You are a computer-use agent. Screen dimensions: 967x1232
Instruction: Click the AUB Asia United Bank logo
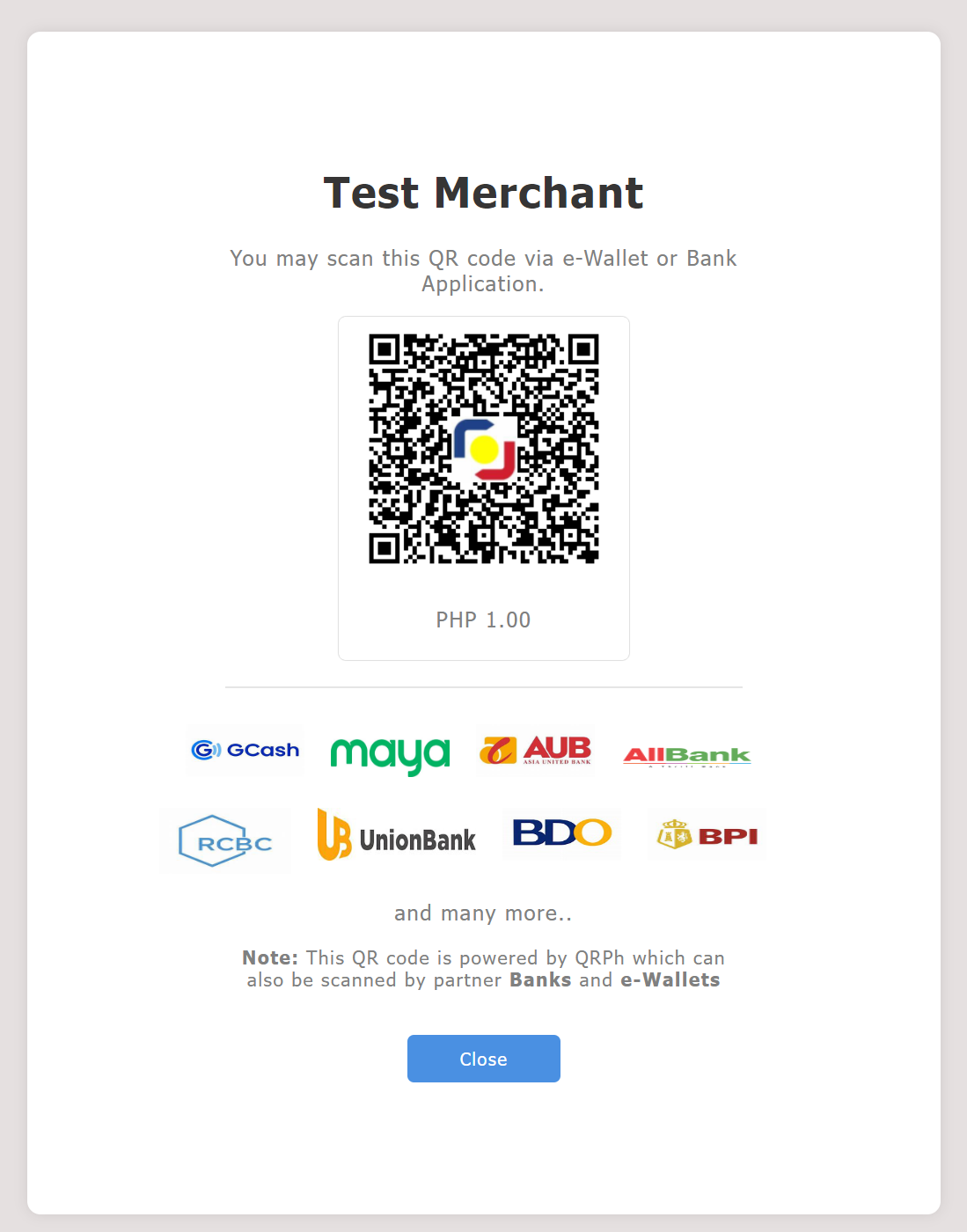(x=535, y=751)
